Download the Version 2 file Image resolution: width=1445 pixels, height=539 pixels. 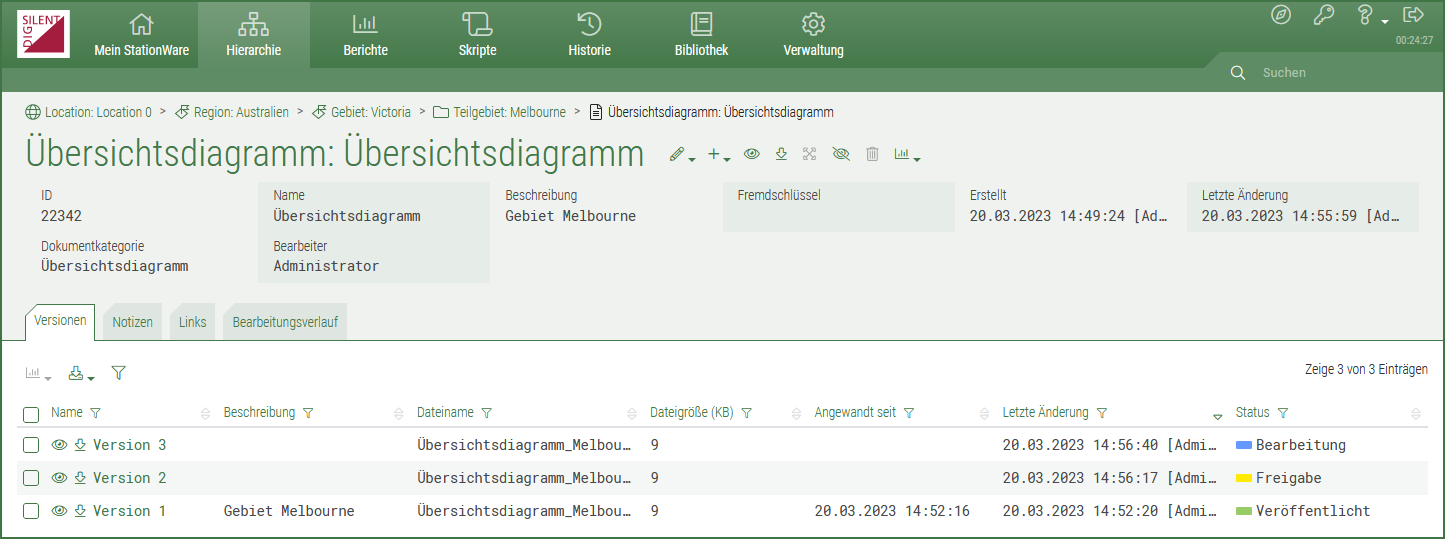[80, 478]
